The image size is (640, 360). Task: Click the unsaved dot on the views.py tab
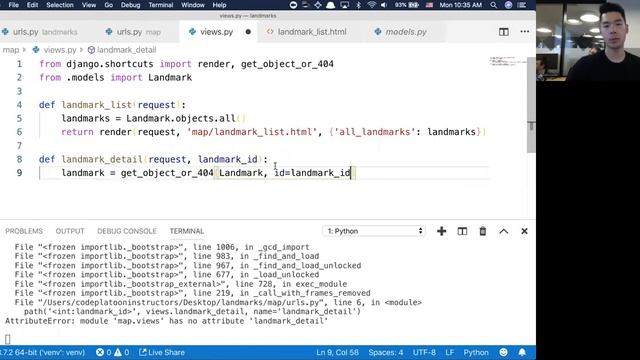tap(248, 32)
